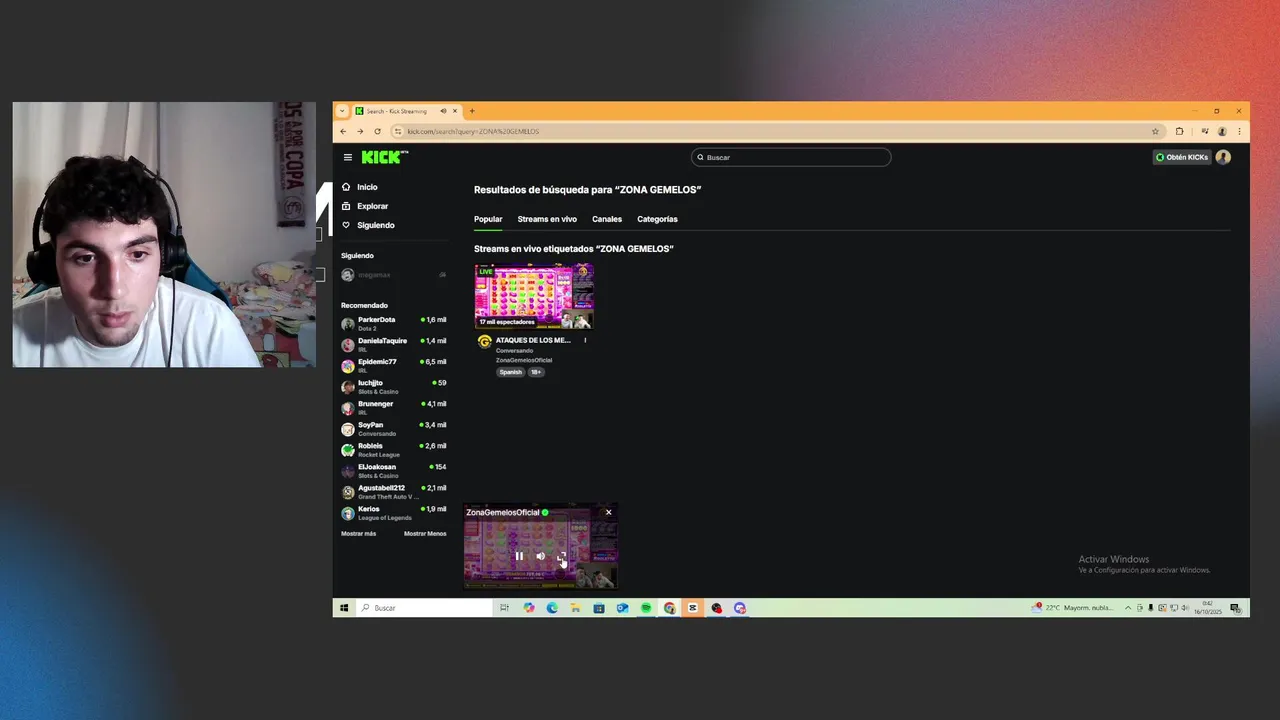Screen dimensions: 1280x720
Task: Show hidden system tray icons
Action: pos(1128,608)
